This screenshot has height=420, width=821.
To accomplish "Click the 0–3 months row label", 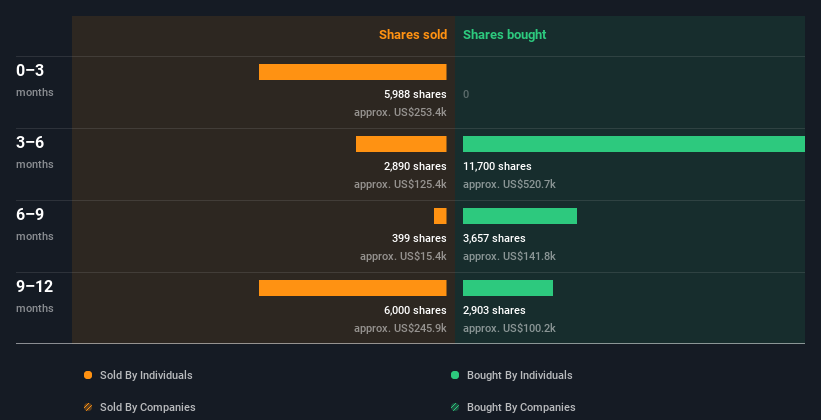I will click(x=35, y=80).
